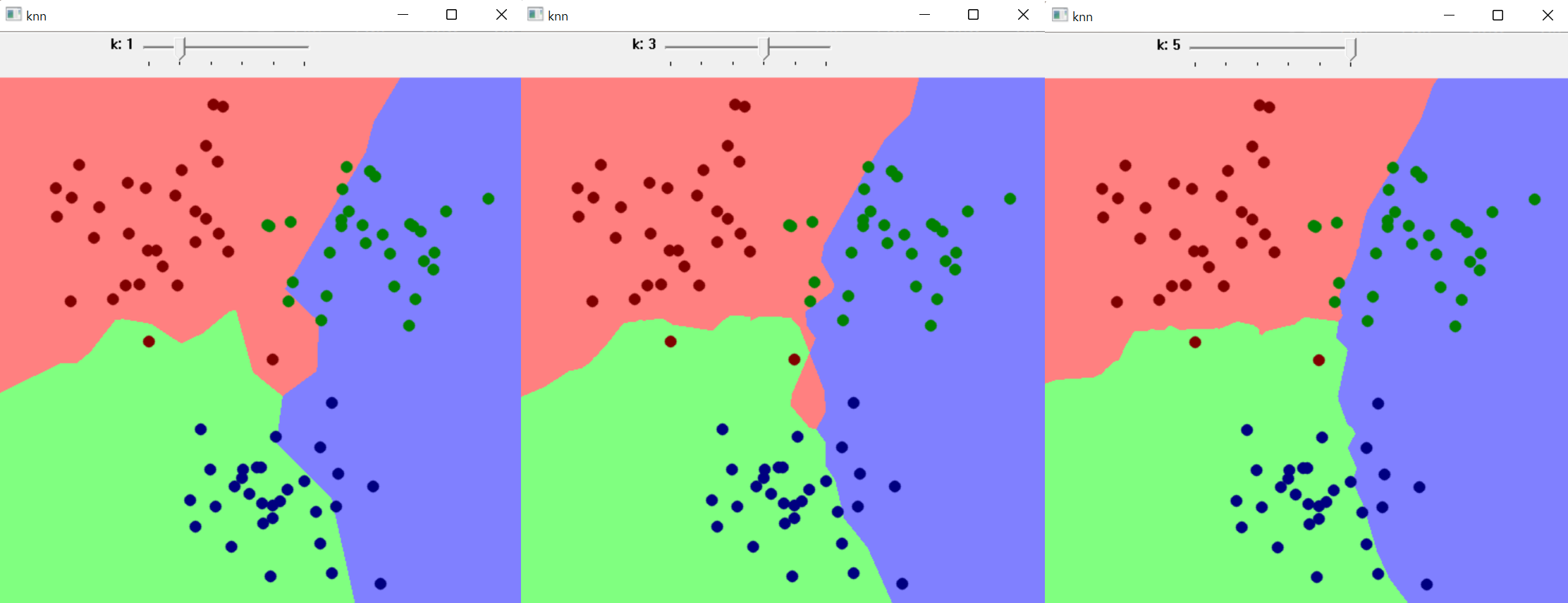The width and height of the screenshot is (1568, 603).
Task: Minimize the k: 3 knn window
Action: [924, 15]
